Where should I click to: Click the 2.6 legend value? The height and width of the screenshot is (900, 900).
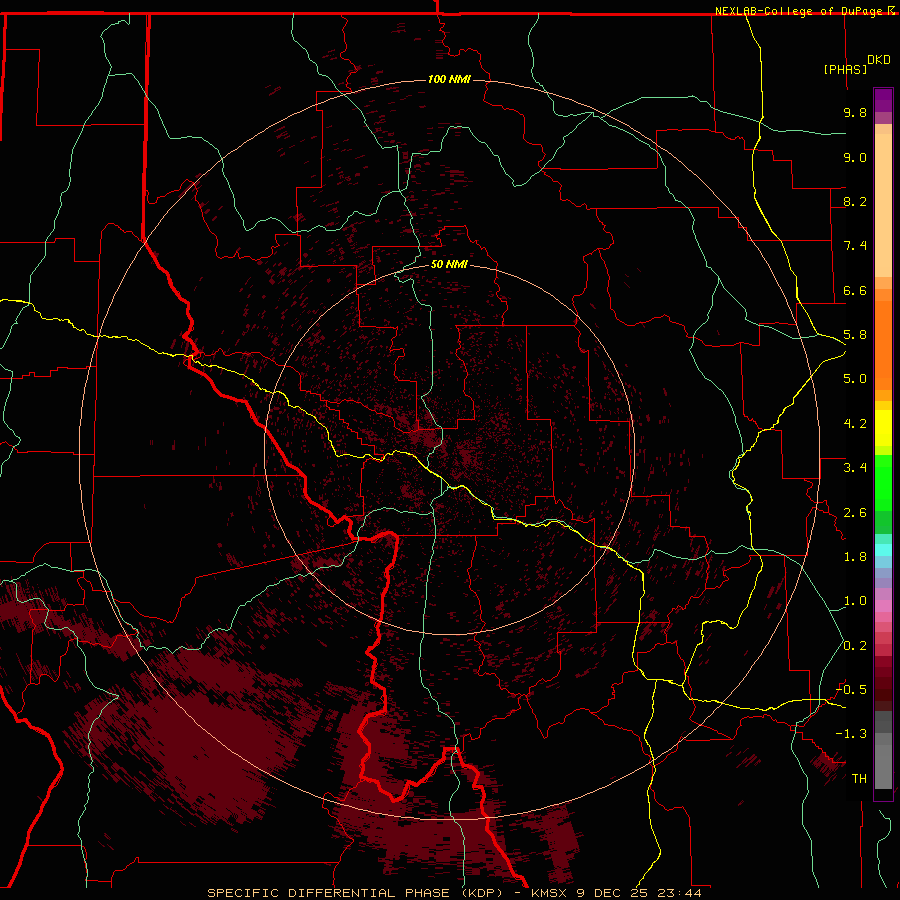click(x=855, y=513)
